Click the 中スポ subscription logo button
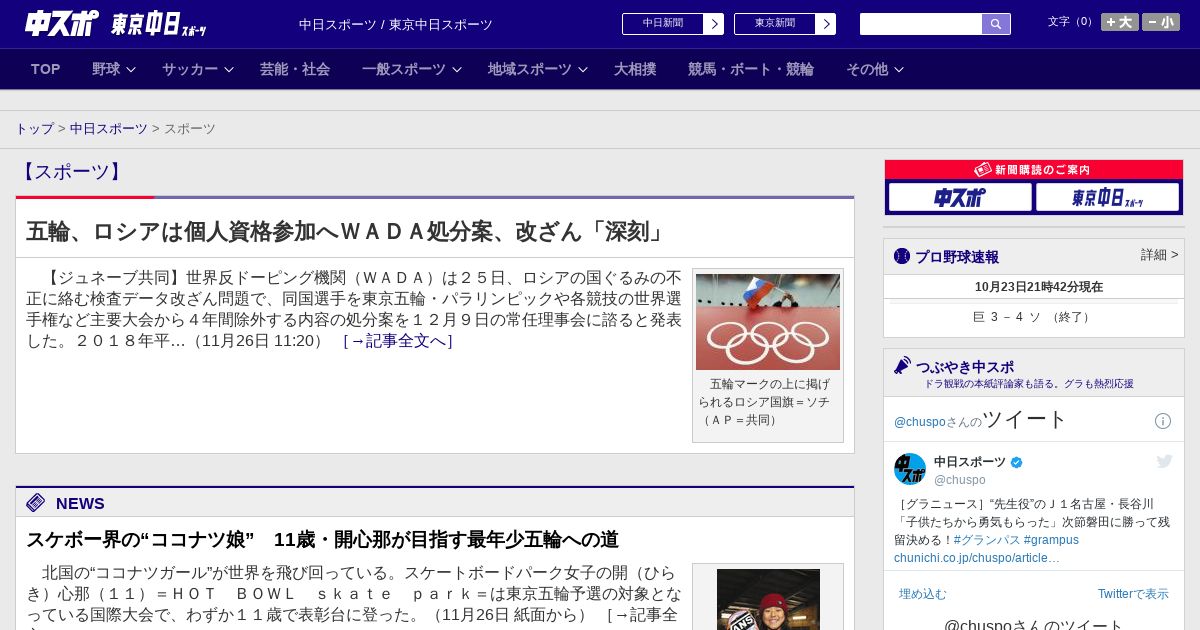 pyautogui.click(x=960, y=197)
